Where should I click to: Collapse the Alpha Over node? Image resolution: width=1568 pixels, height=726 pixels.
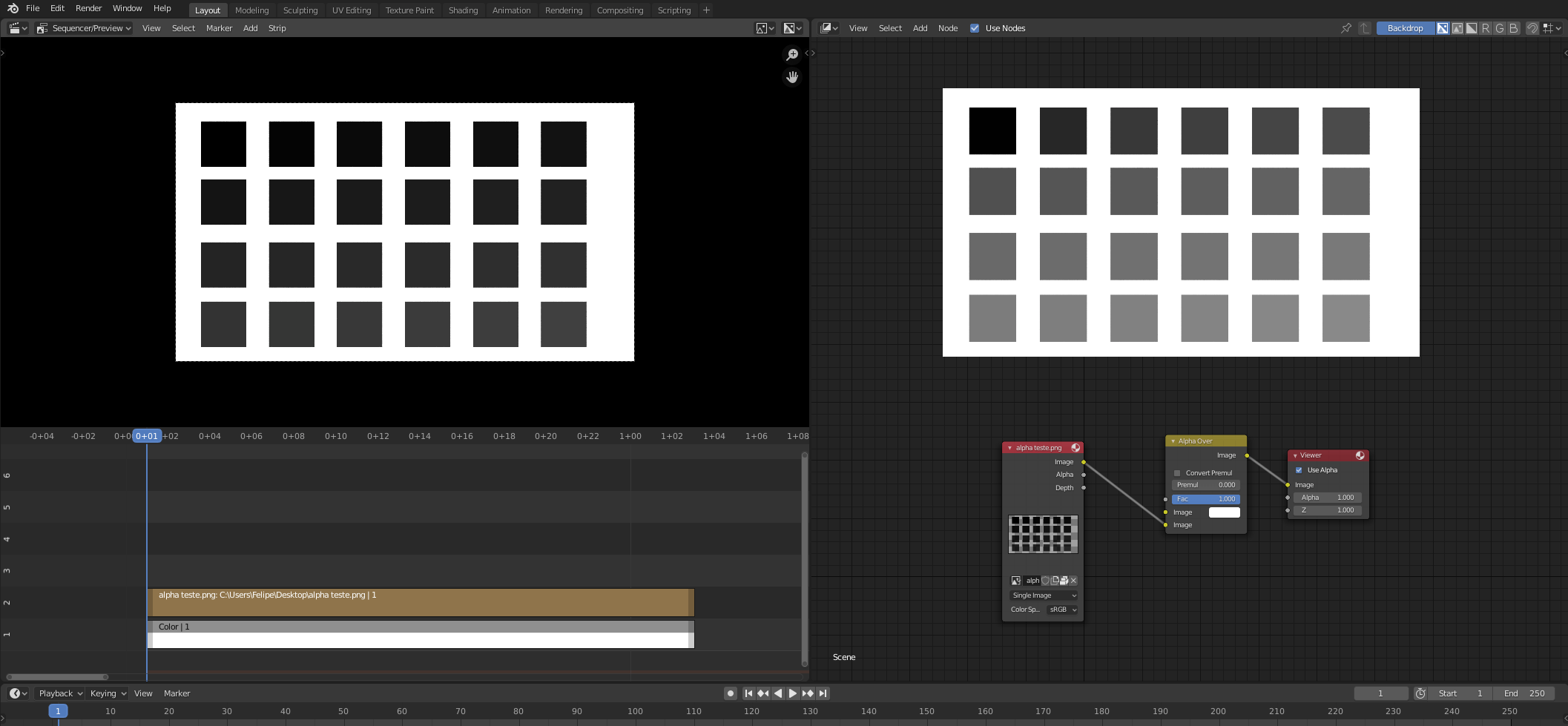point(1173,440)
